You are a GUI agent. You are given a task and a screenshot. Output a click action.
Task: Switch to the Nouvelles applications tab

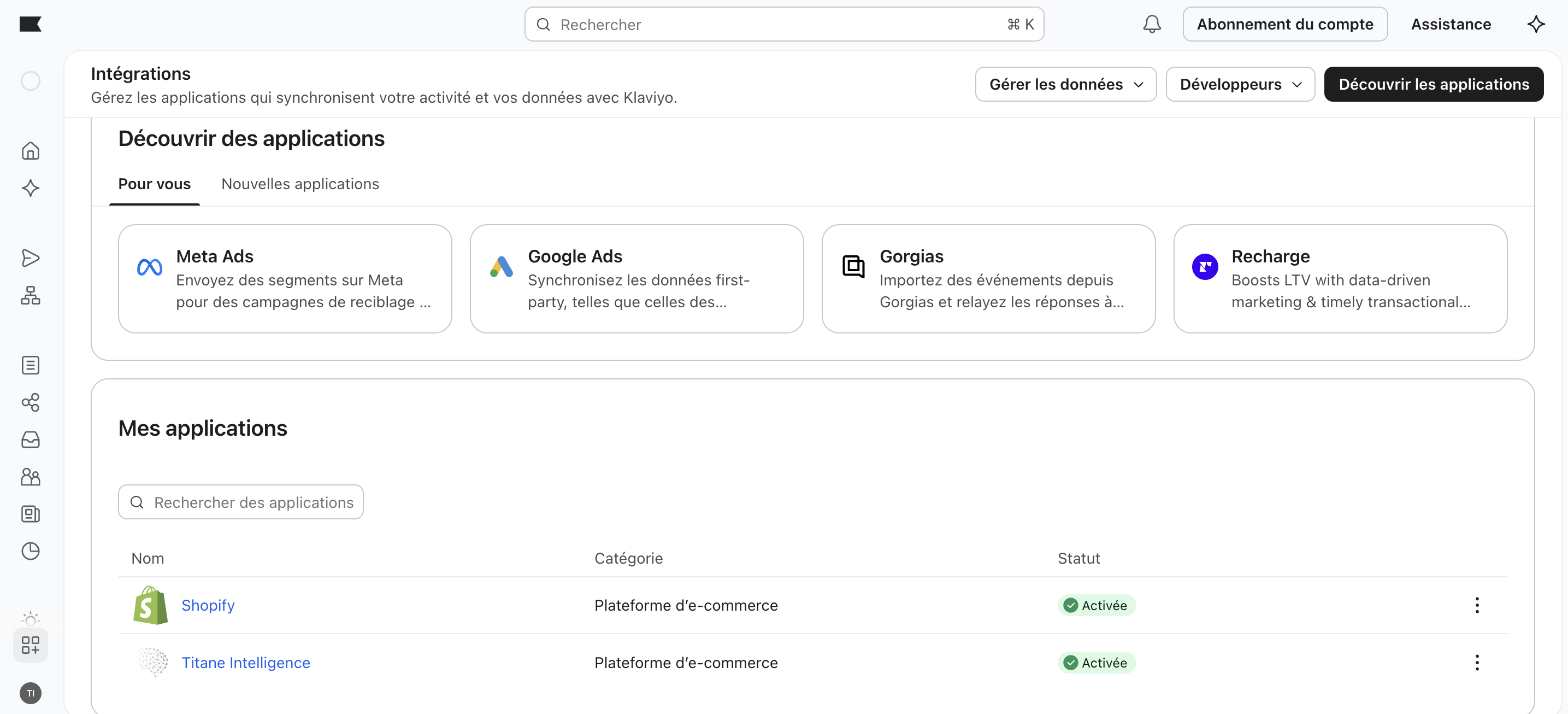point(300,184)
